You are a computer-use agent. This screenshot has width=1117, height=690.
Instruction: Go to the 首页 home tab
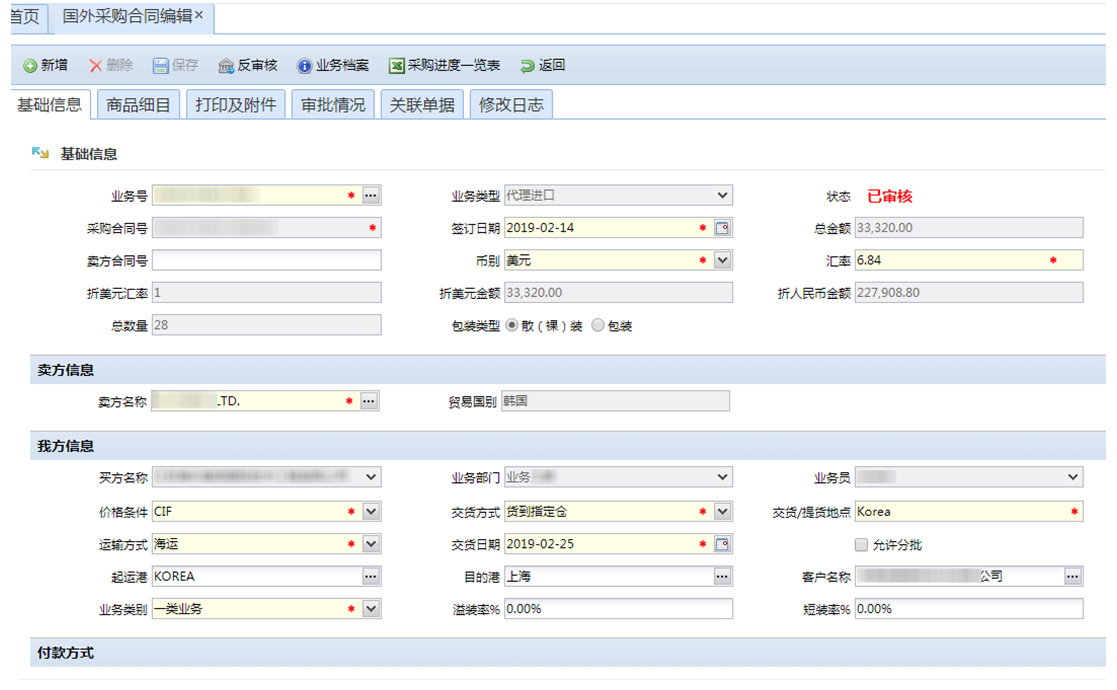click(x=24, y=16)
